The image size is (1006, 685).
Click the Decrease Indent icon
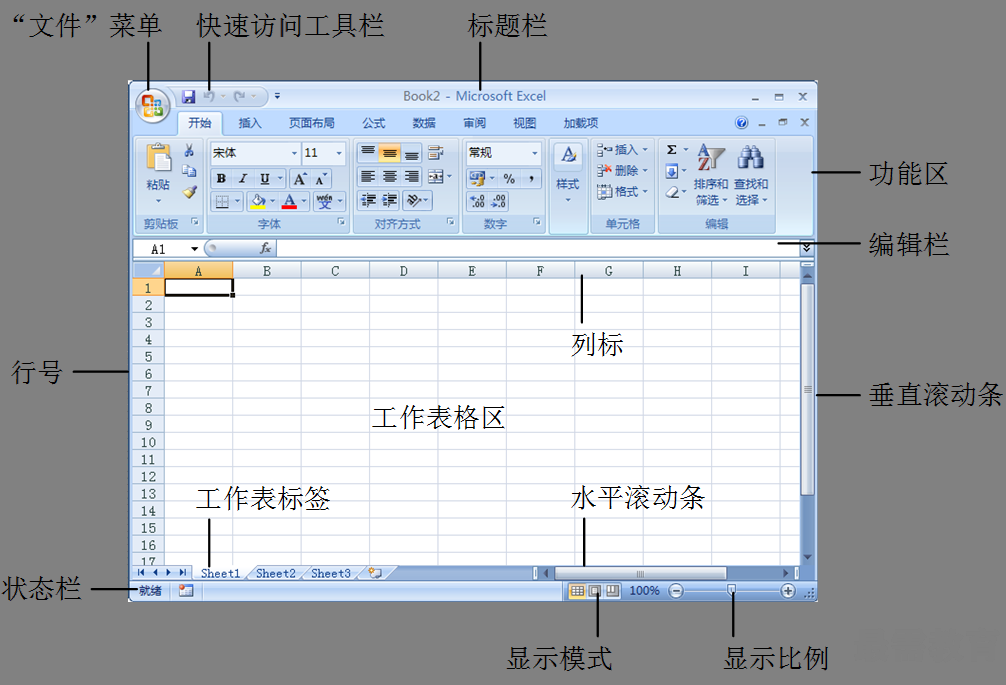point(368,201)
